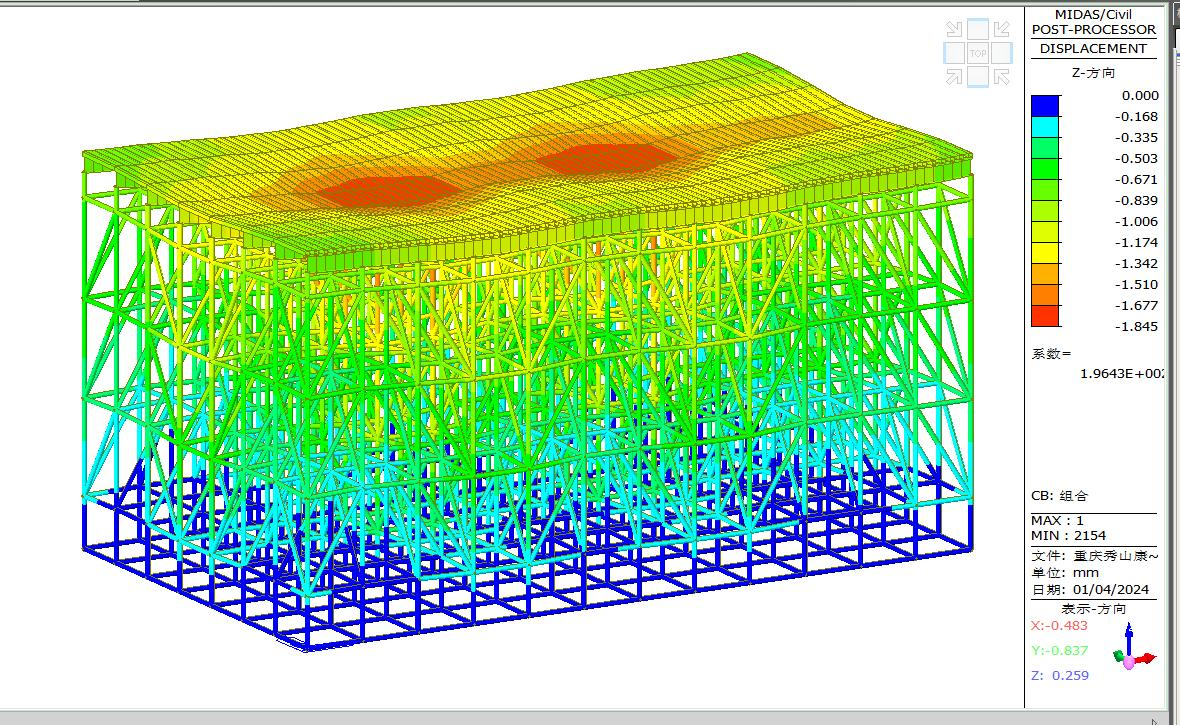Viewport: 1180px width, 725px height.
Task: Select the square above TOP in view navigator
Action: 978,30
